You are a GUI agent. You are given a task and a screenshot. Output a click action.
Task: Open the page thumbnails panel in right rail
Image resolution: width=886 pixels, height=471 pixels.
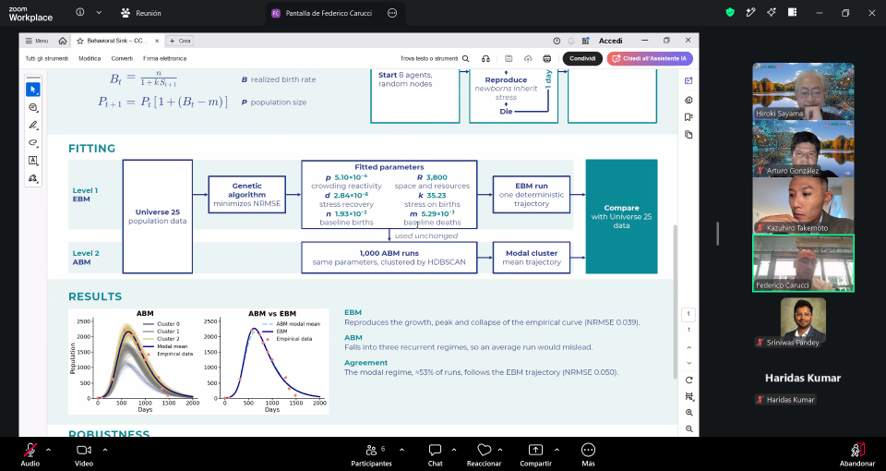pos(688,134)
